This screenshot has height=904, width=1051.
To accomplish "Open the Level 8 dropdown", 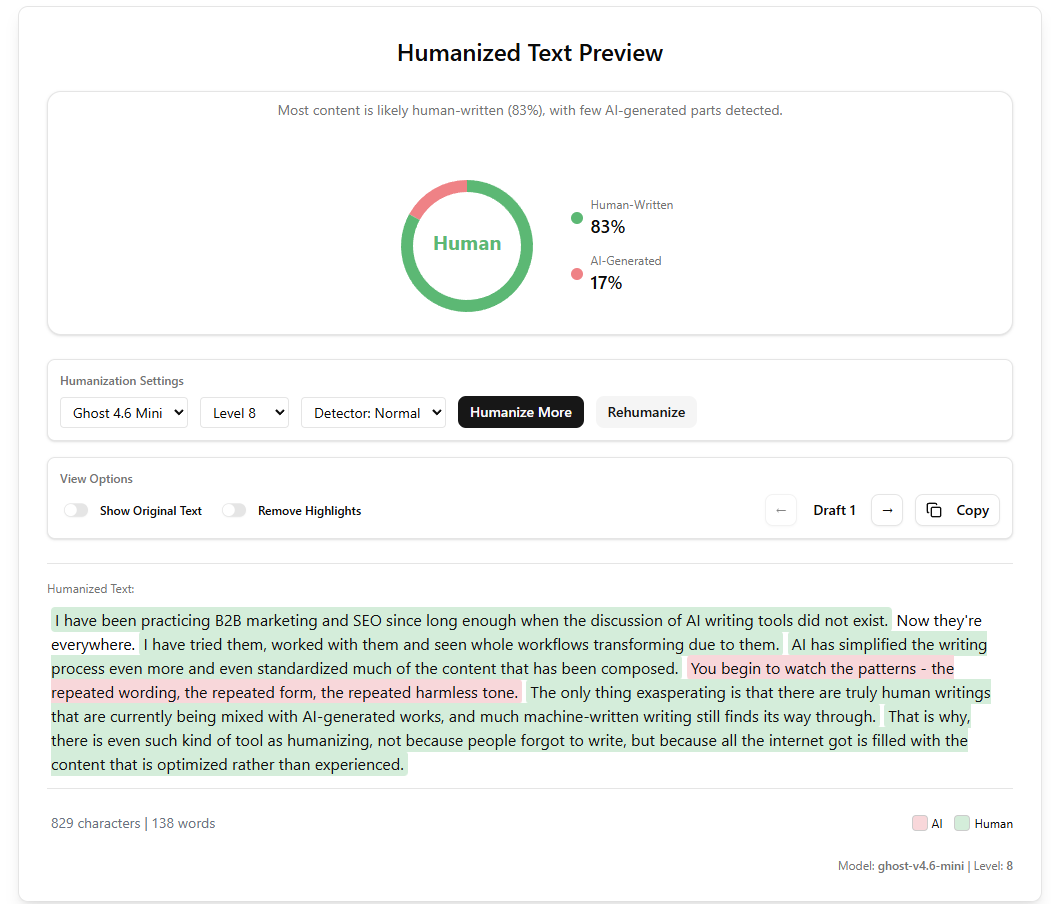I will click(244, 412).
